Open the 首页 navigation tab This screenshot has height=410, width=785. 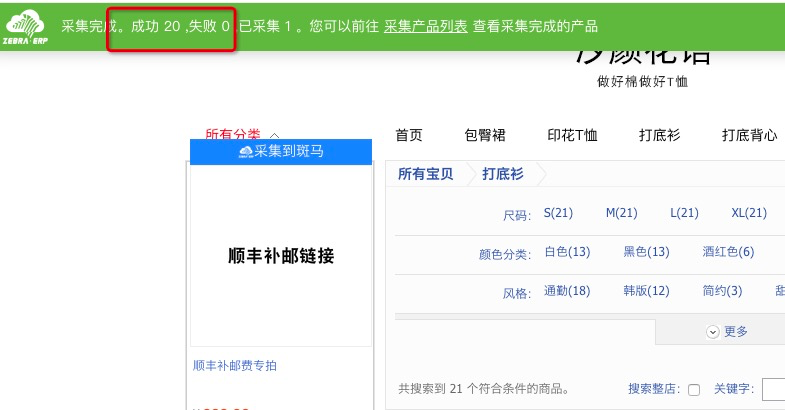pos(408,135)
